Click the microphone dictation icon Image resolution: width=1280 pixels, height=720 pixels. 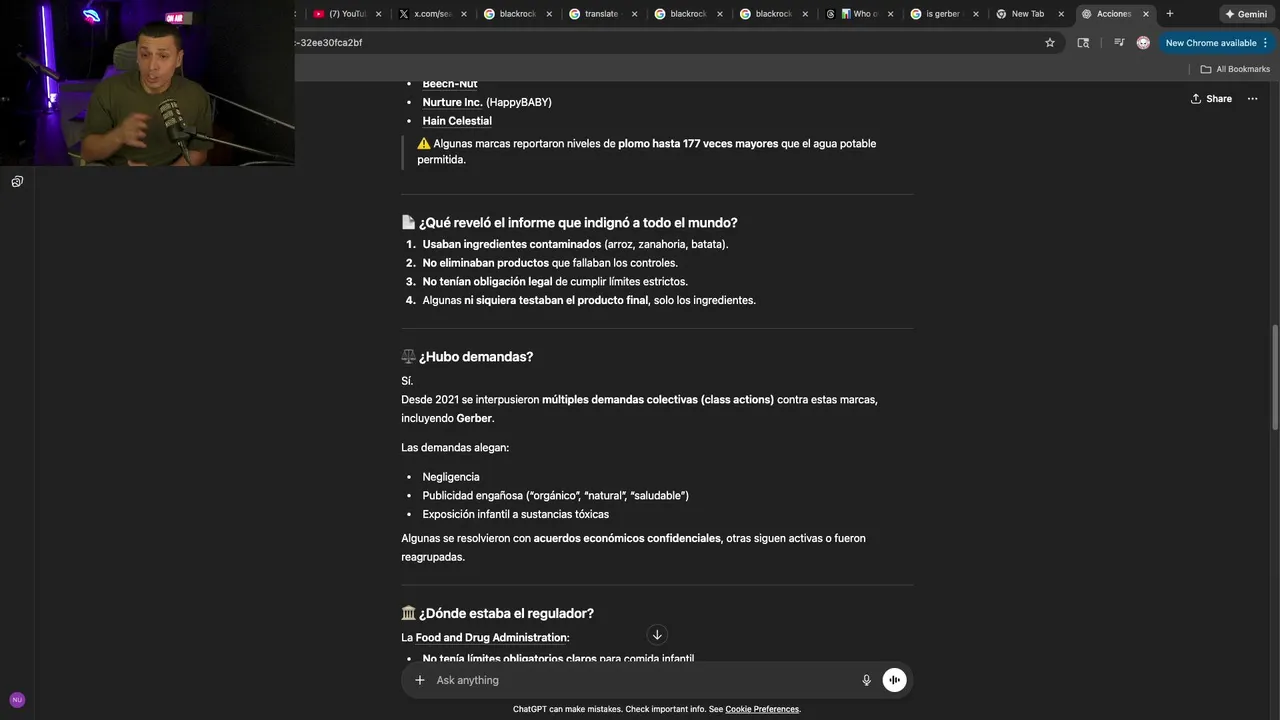(867, 680)
